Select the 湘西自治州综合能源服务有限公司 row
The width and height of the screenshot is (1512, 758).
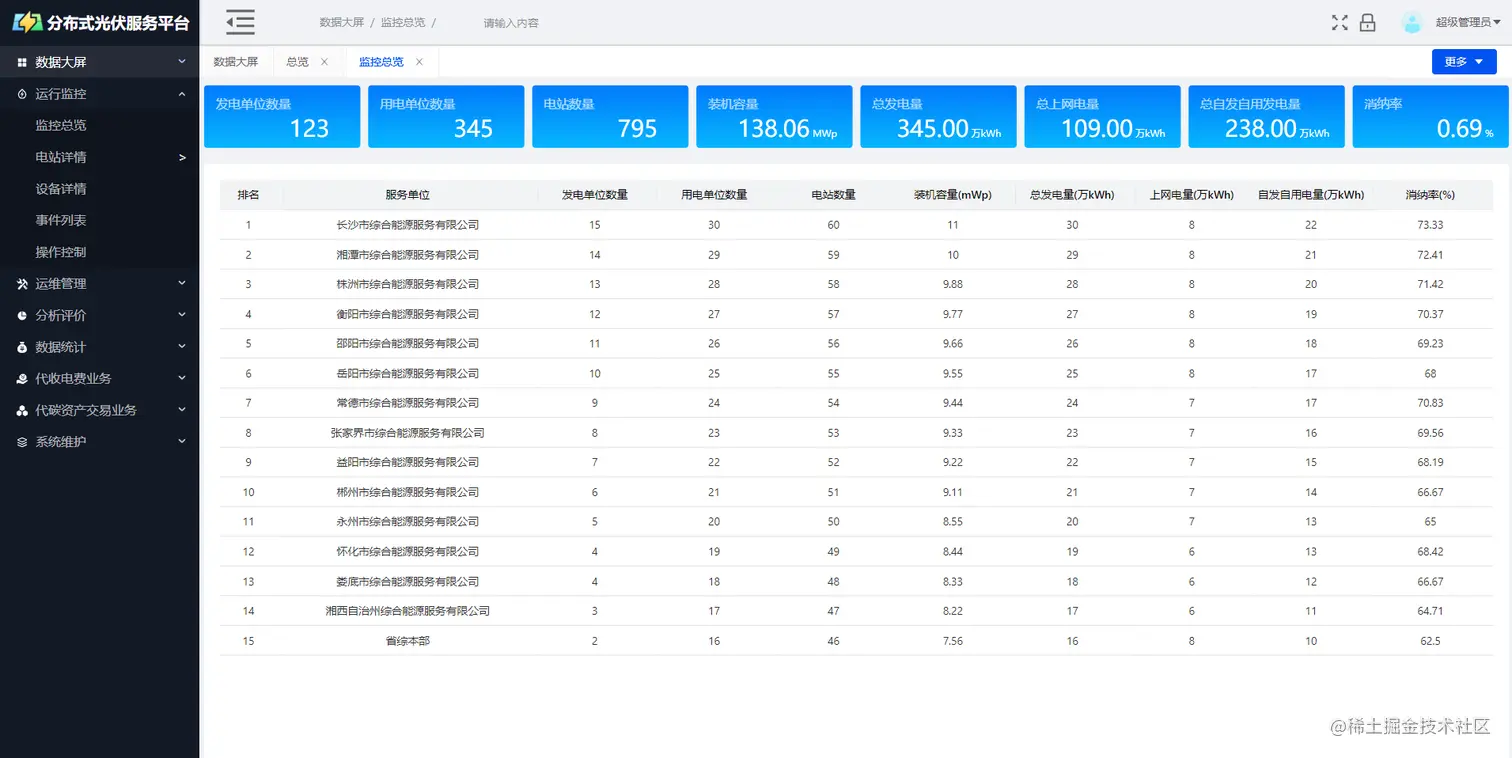[x=856, y=611]
